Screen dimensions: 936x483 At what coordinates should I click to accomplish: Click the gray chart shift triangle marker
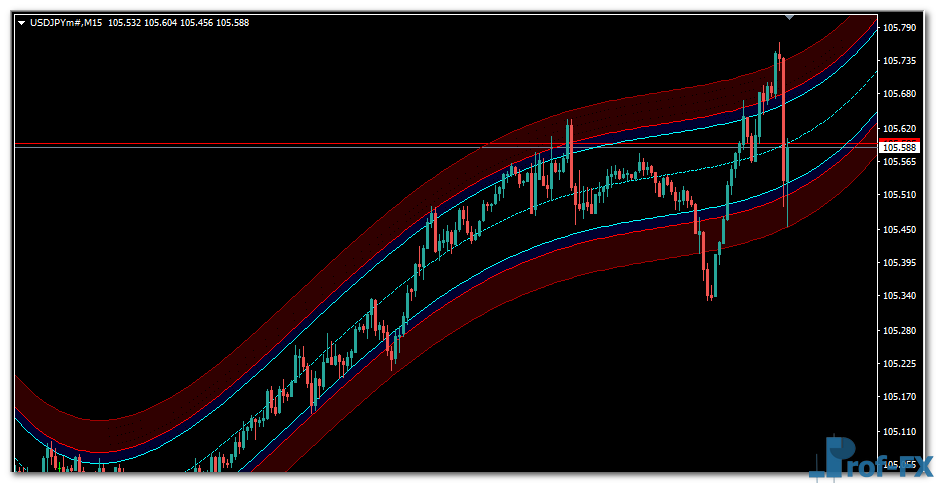coord(790,17)
